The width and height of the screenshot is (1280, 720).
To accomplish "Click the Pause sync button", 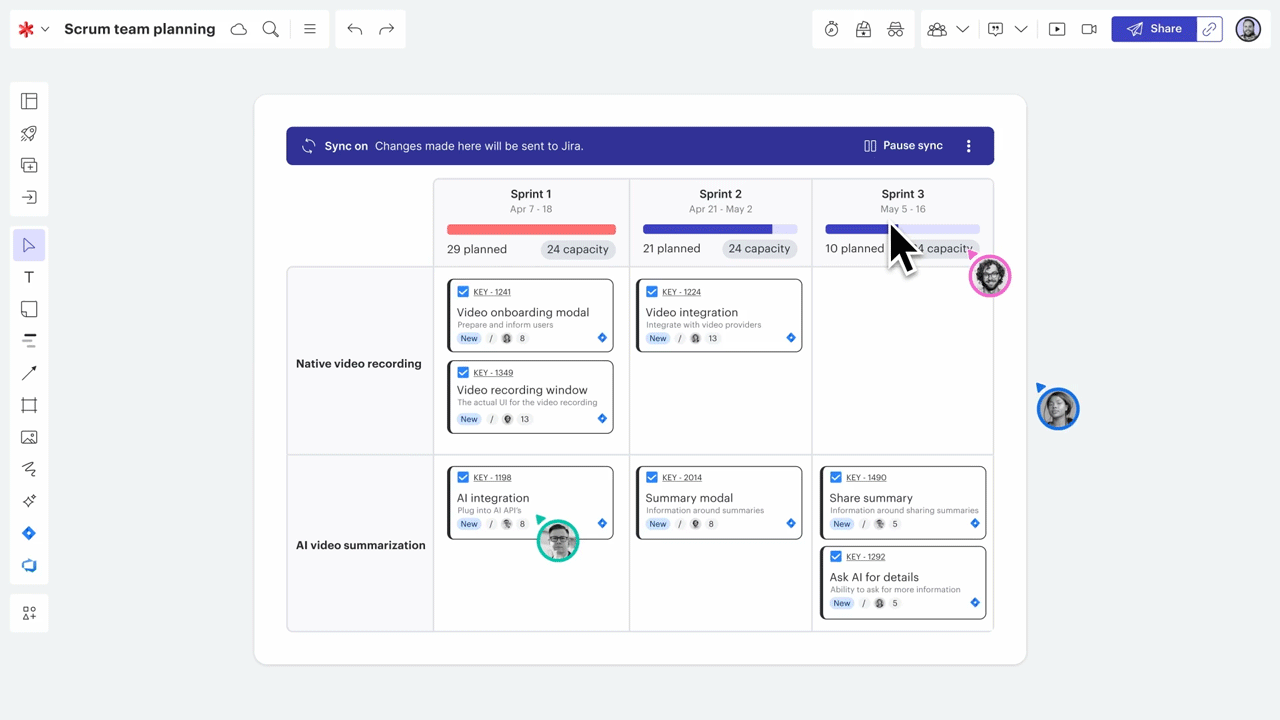I will 901,145.
